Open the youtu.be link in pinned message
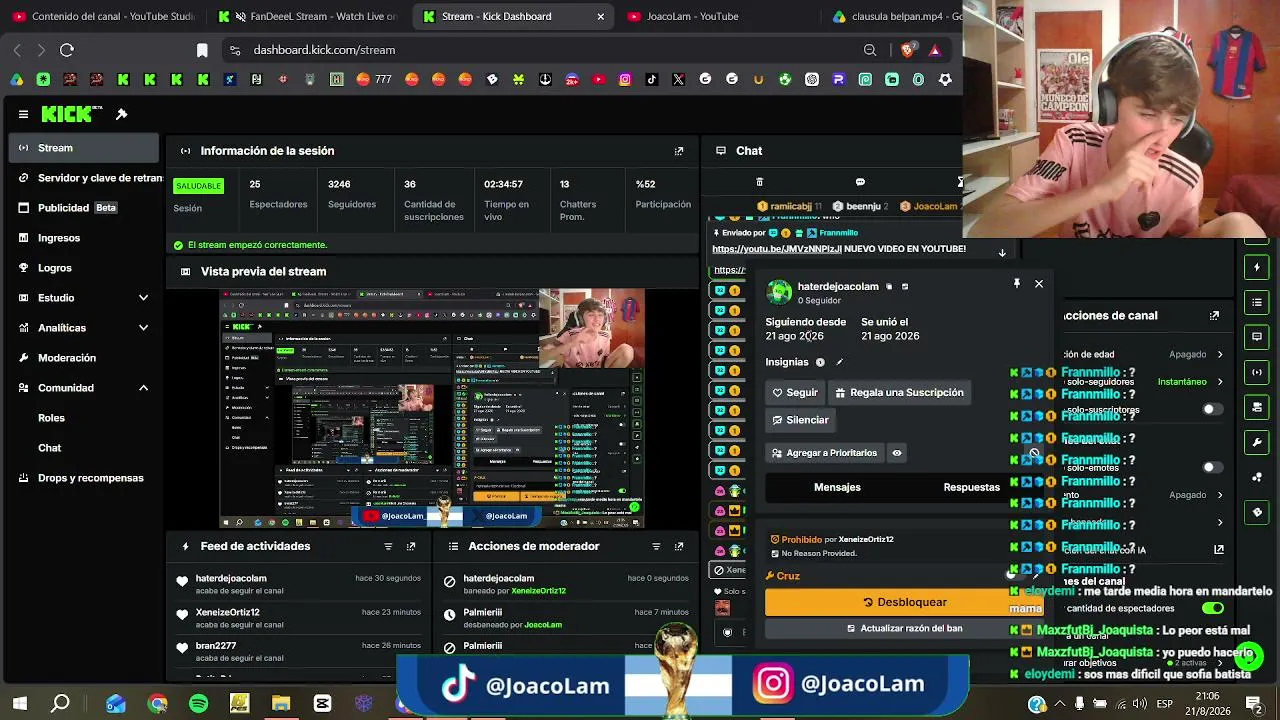 775,249
